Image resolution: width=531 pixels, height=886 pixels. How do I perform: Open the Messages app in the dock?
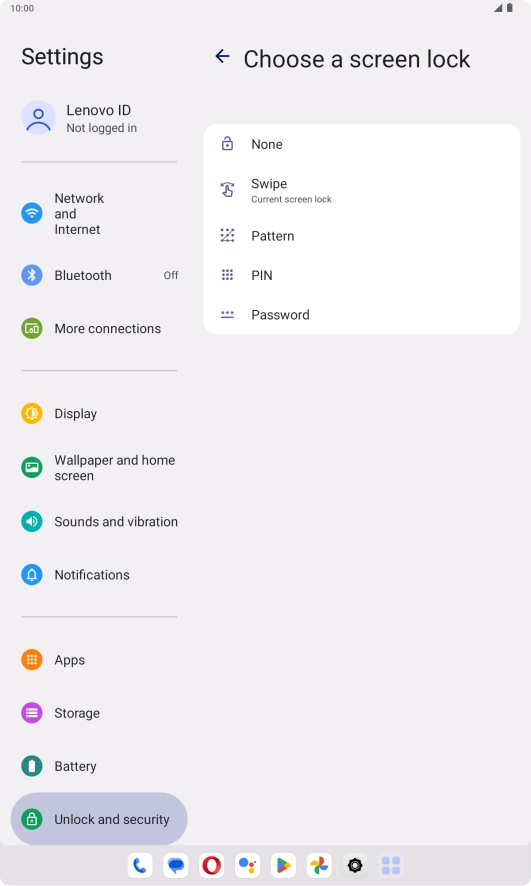tap(176, 865)
